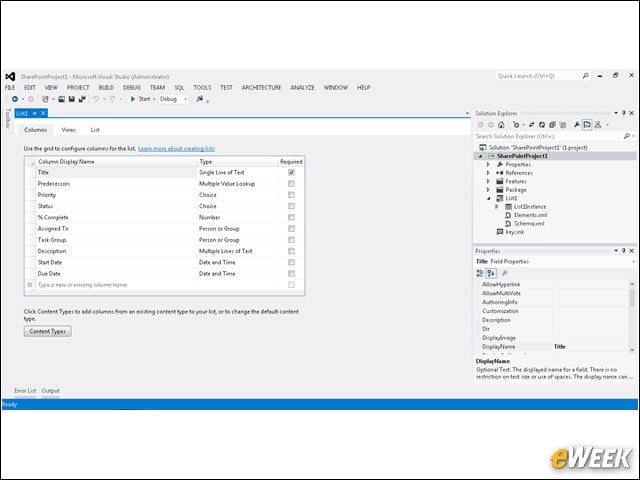Screen dimensions: 640x480
Task: Check Required for the Priority column
Action: click(x=291, y=195)
